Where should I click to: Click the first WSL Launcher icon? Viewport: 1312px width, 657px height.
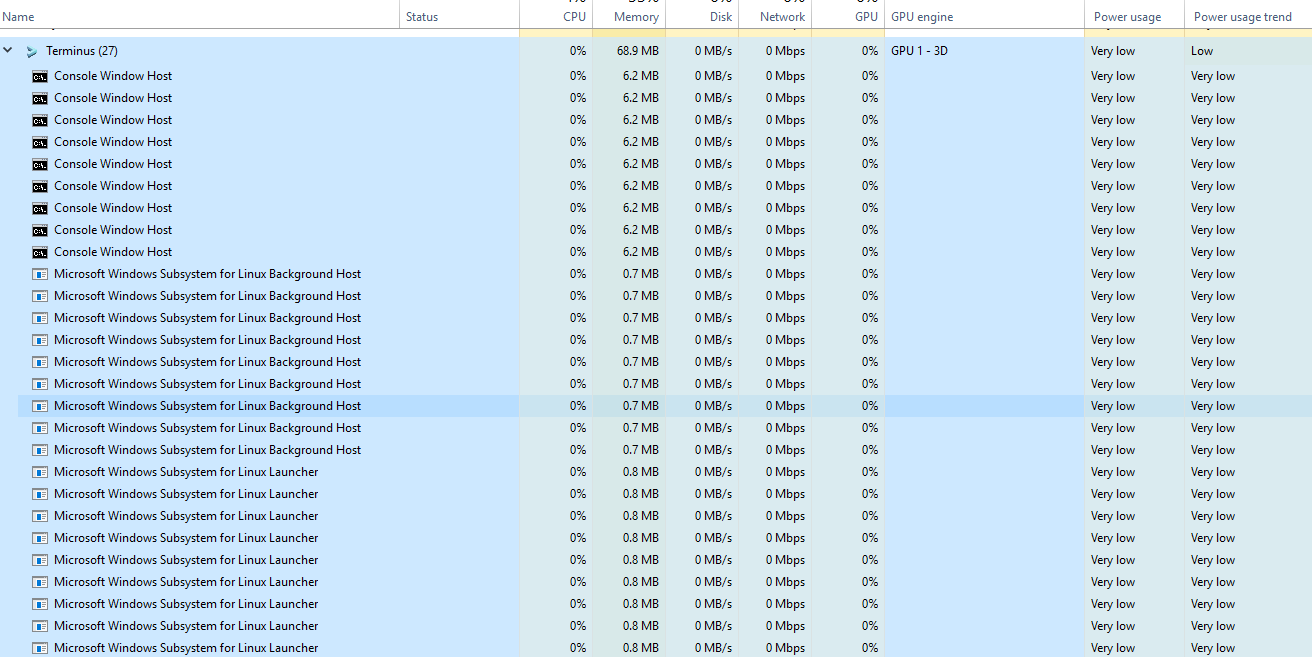(x=39, y=471)
